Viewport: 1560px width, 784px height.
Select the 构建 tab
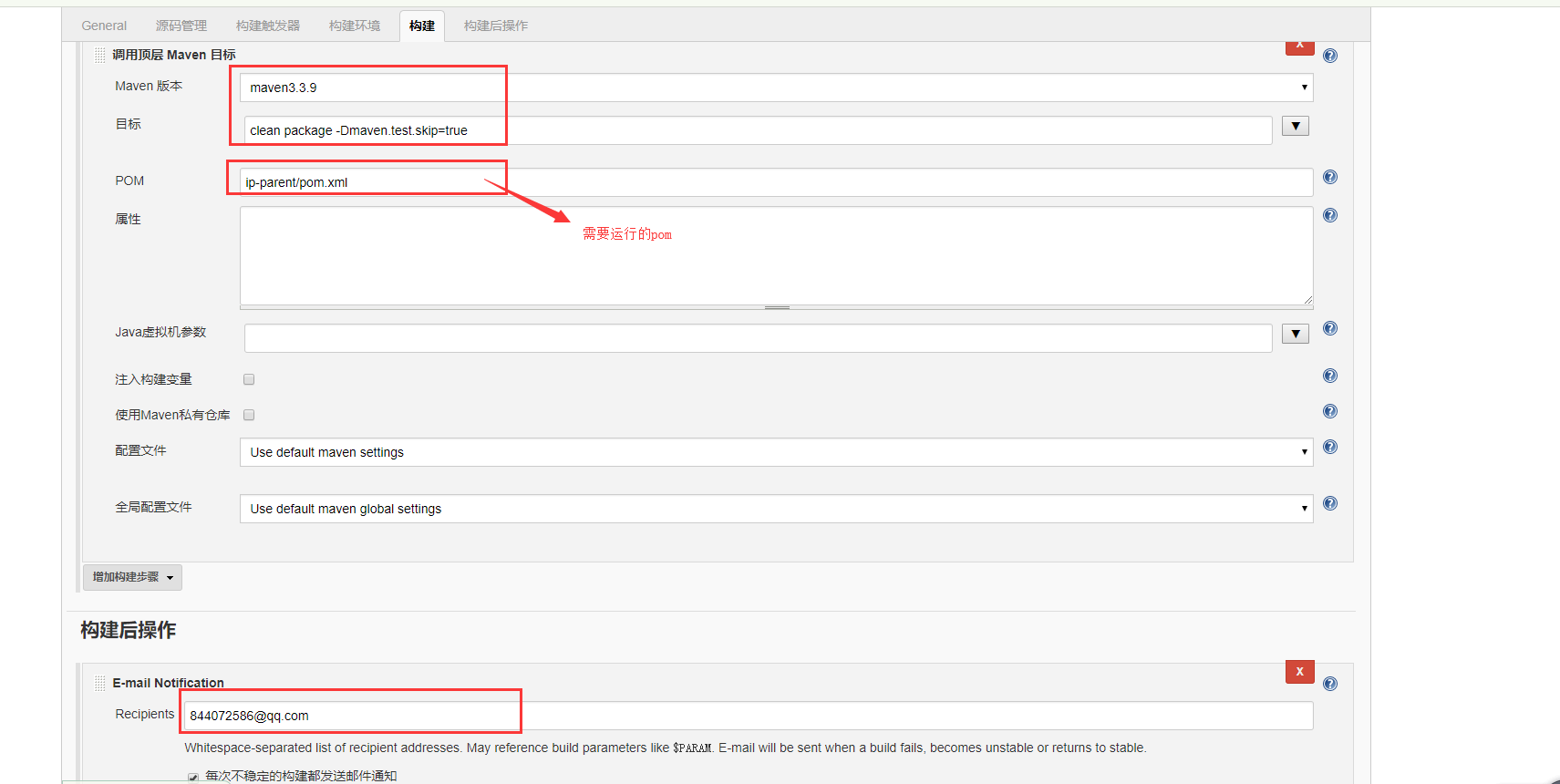click(x=422, y=26)
